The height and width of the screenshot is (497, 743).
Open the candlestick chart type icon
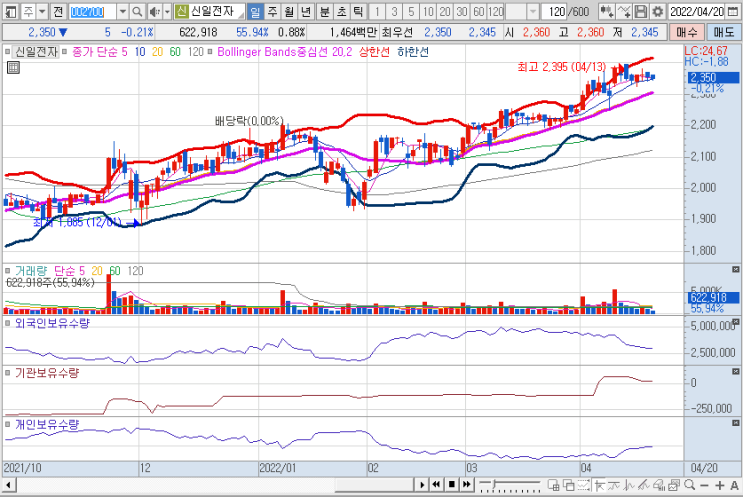pos(606,11)
